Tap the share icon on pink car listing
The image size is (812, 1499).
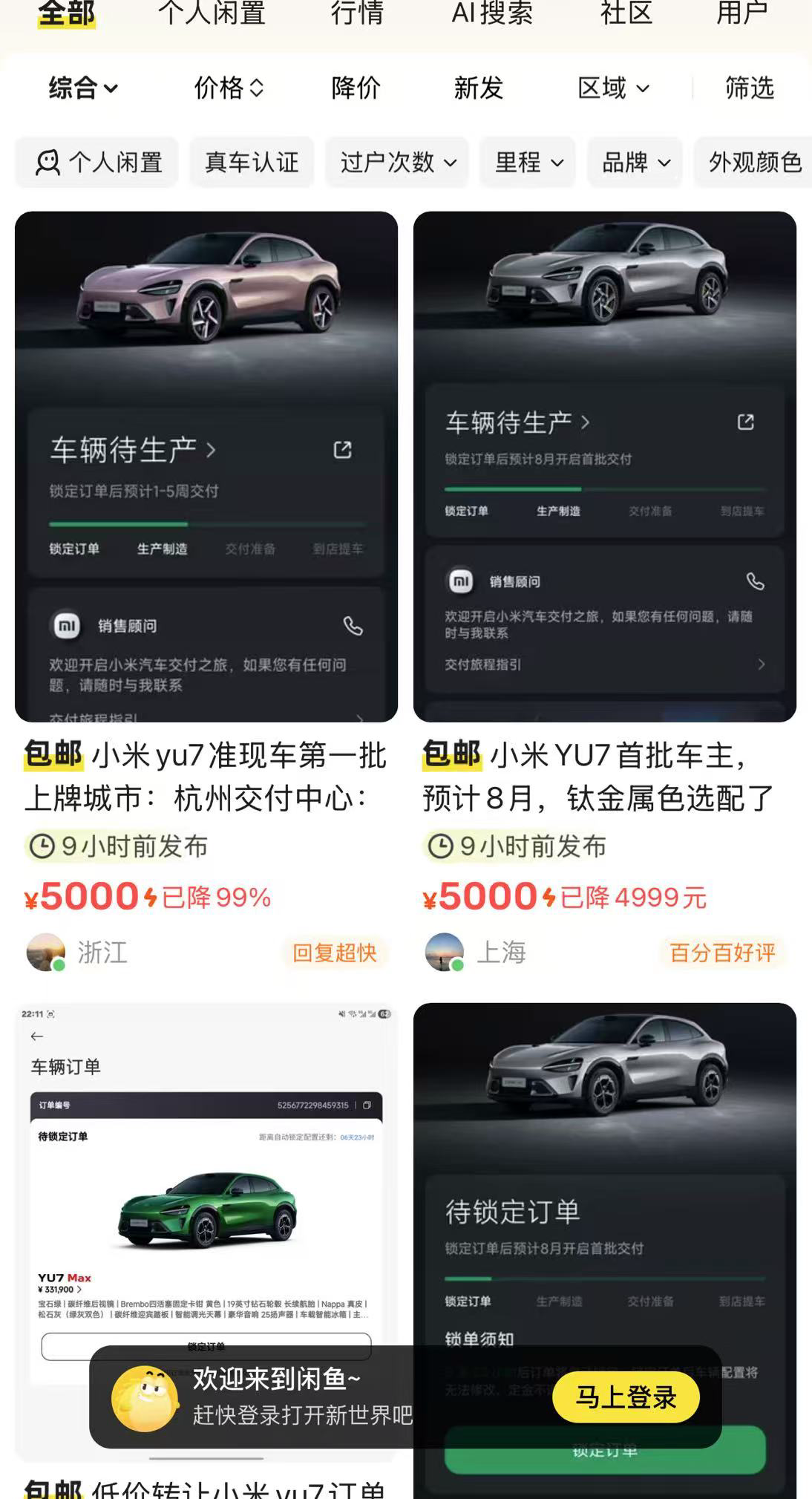click(x=342, y=450)
